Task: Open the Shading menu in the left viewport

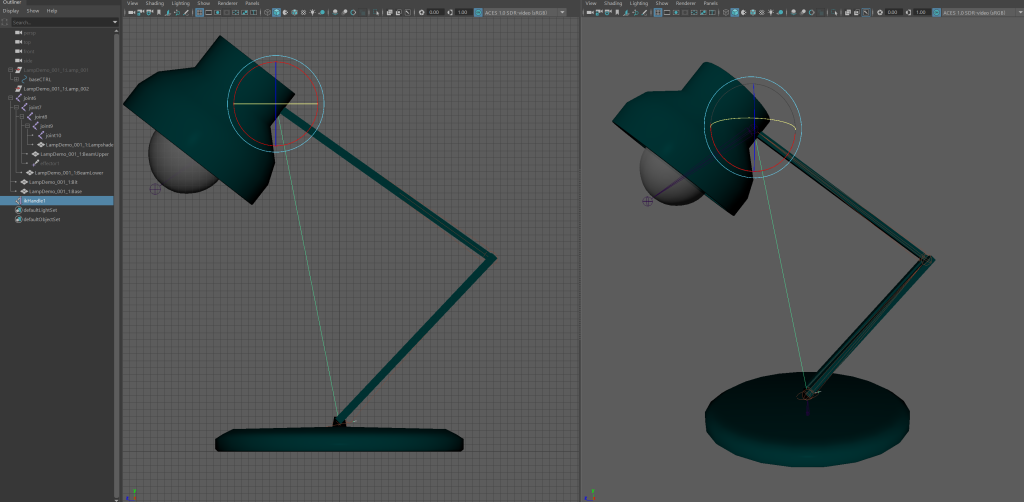Action: tap(155, 3)
